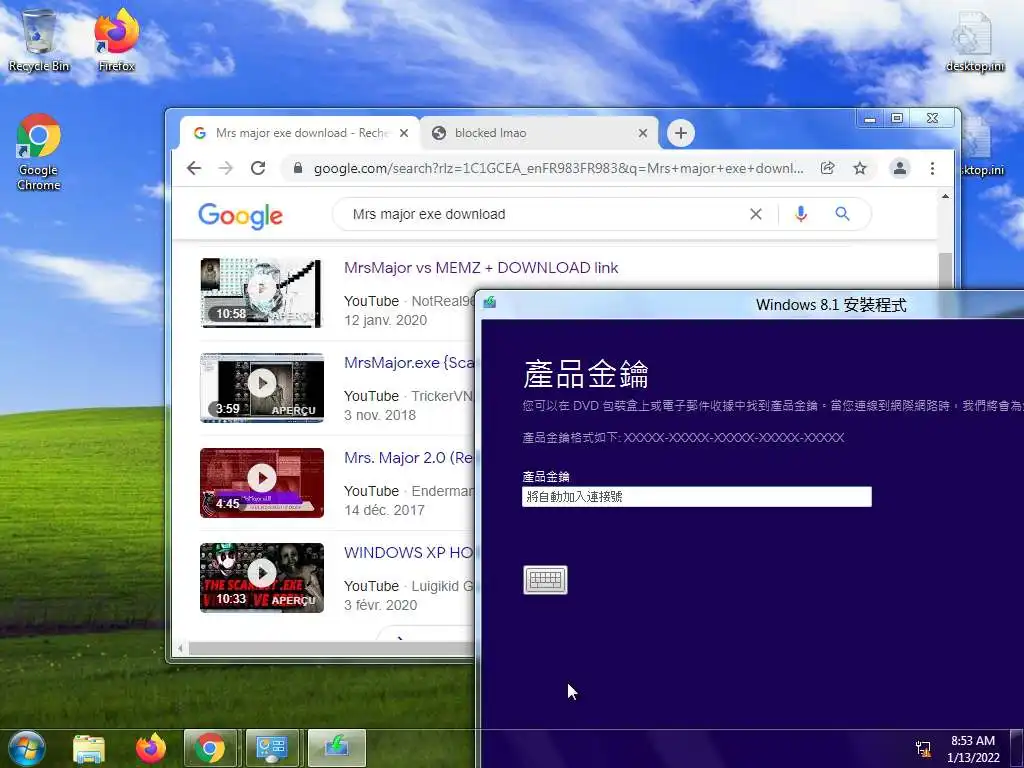Switch to the Windows setup taskbar item

pos(336,748)
